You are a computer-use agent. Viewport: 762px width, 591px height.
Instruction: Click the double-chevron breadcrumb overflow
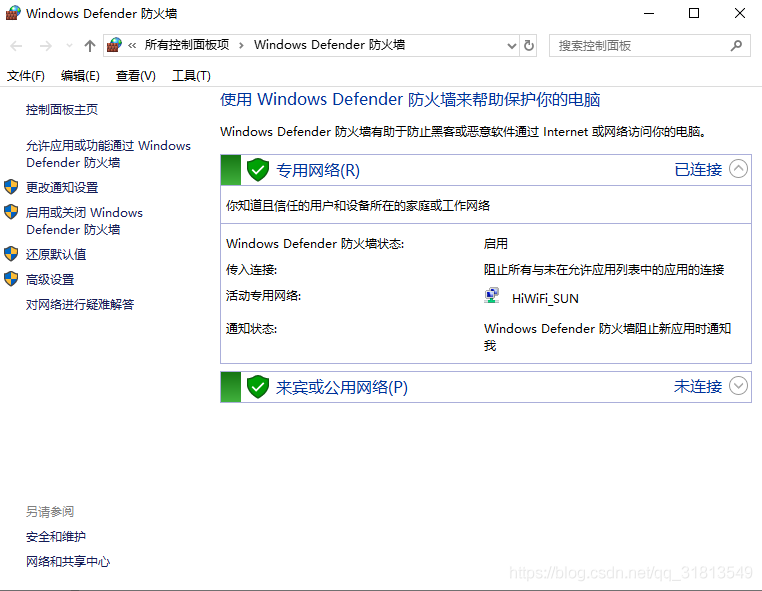pyautogui.click(x=132, y=46)
